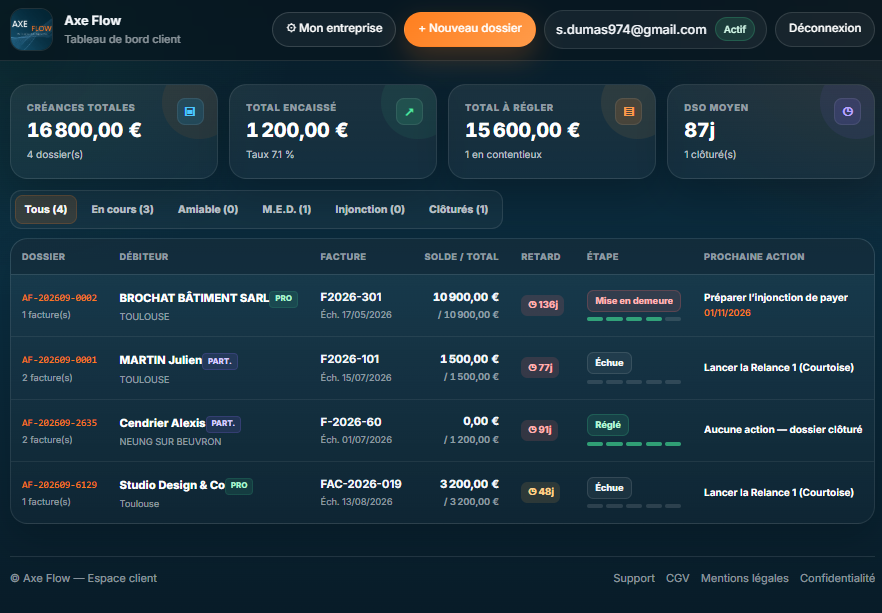Log out using Déconnexion button
The image size is (882, 613).
click(x=825, y=29)
